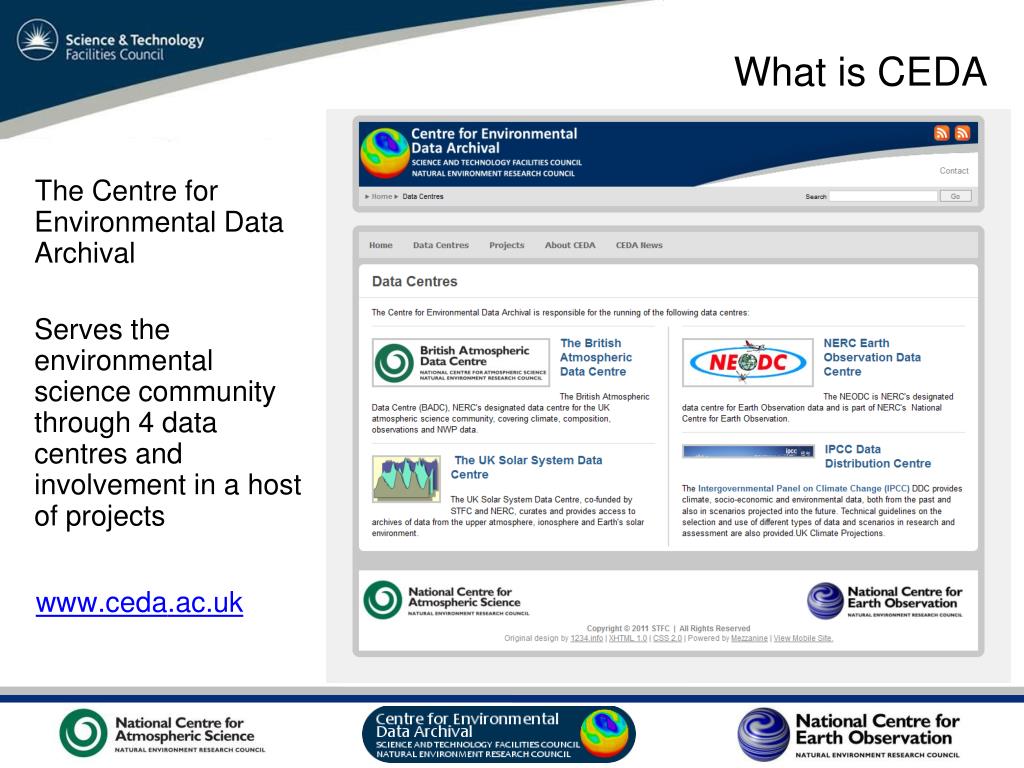Click the 1234.info footer link
This screenshot has width=1024, height=768.
(586, 638)
